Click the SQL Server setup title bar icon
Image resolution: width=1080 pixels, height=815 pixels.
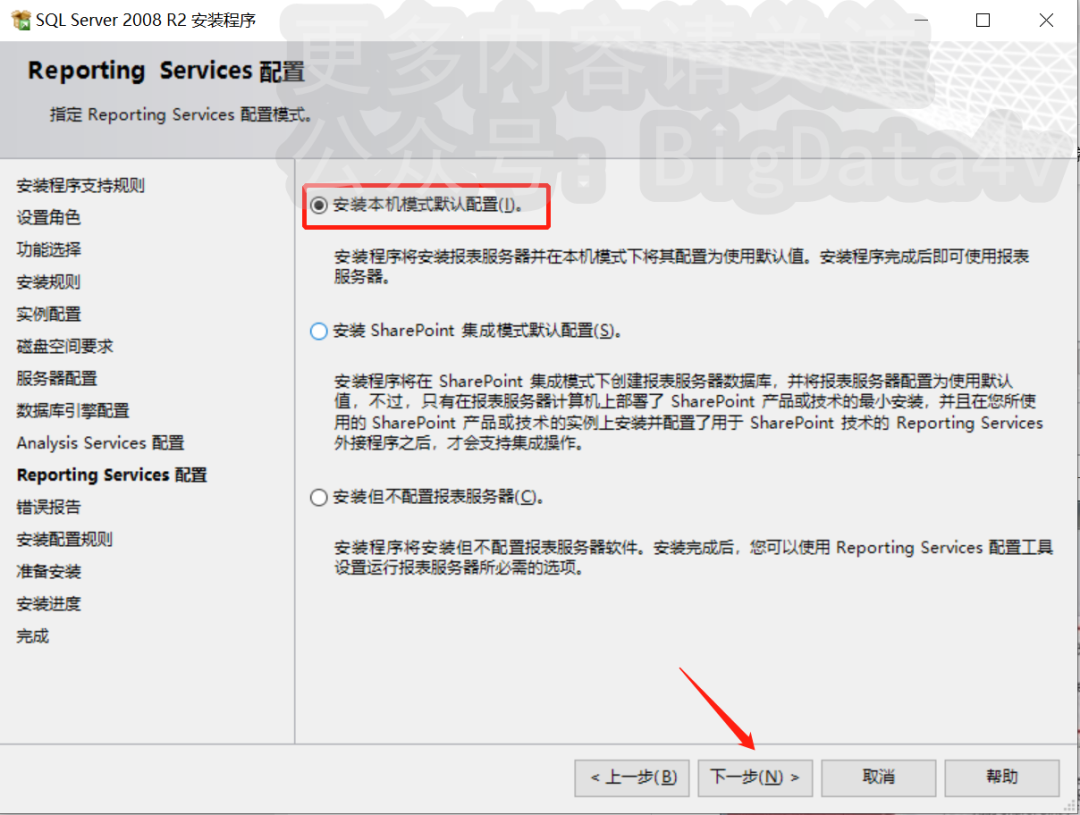point(21,20)
